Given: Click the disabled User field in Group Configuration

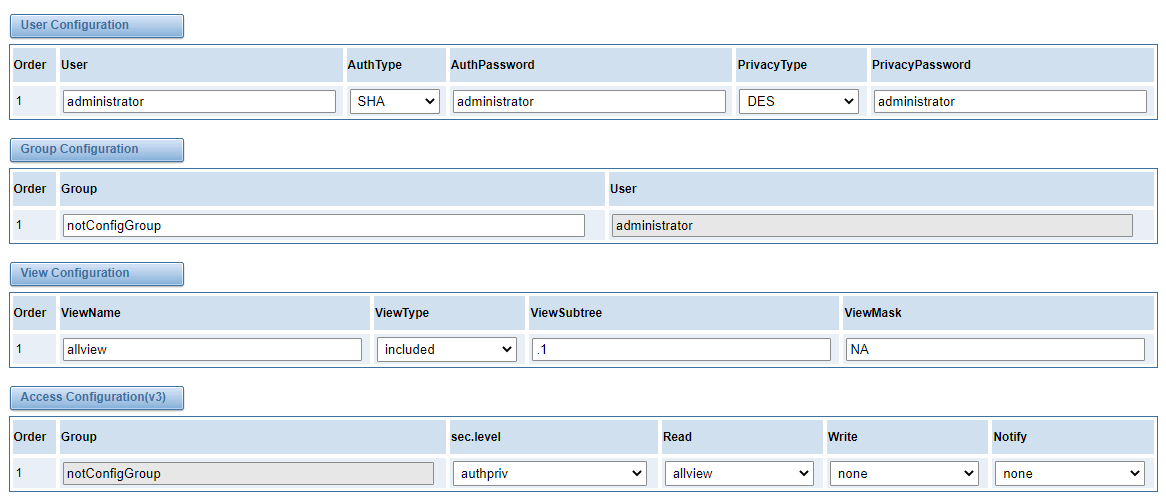Looking at the screenshot, I should (872, 225).
